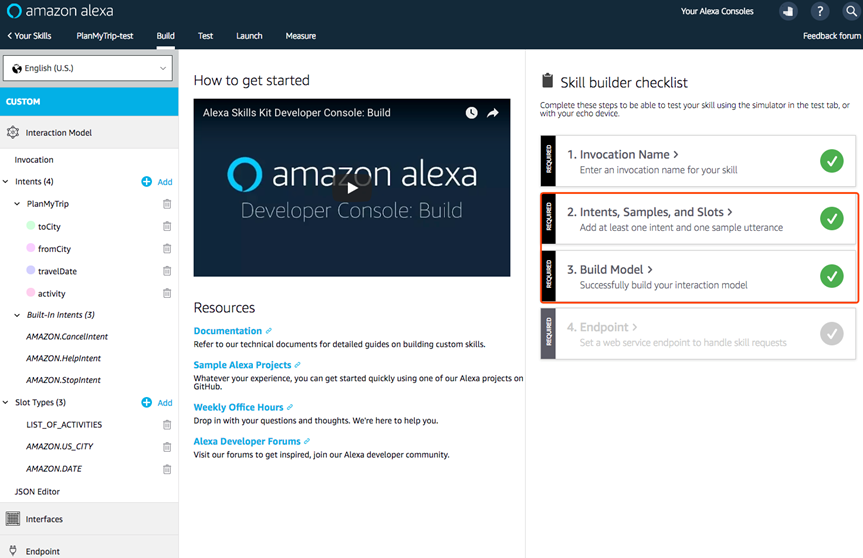This screenshot has width=863, height=558.
Task: Click the plus icon to add an intent
Action: tap(146, 182)
